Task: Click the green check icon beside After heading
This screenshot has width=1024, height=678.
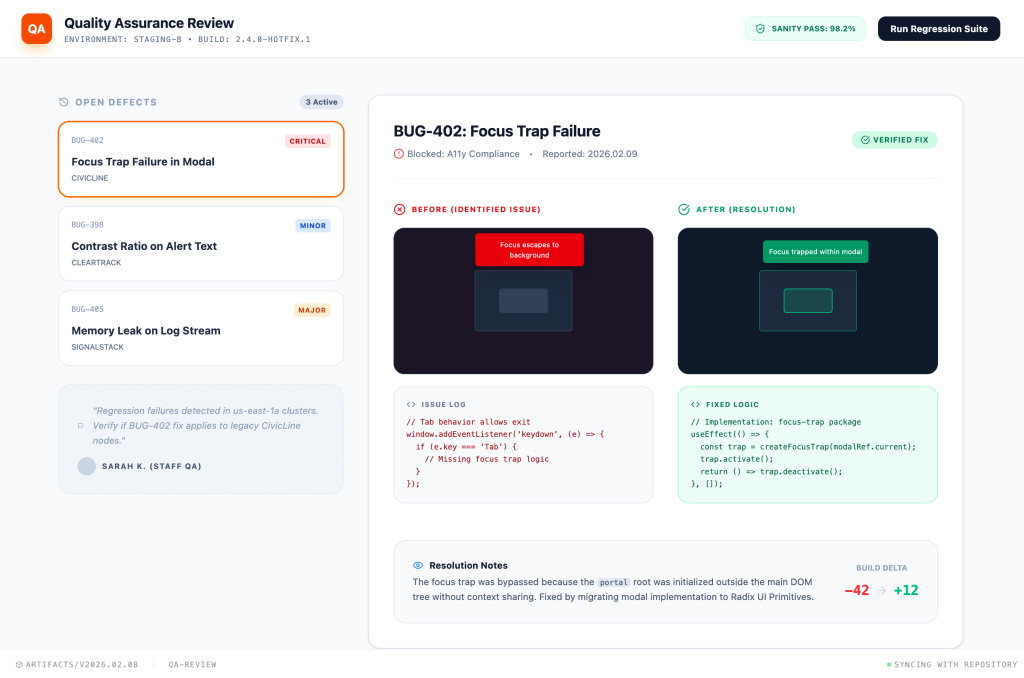Action: (684, 210)
